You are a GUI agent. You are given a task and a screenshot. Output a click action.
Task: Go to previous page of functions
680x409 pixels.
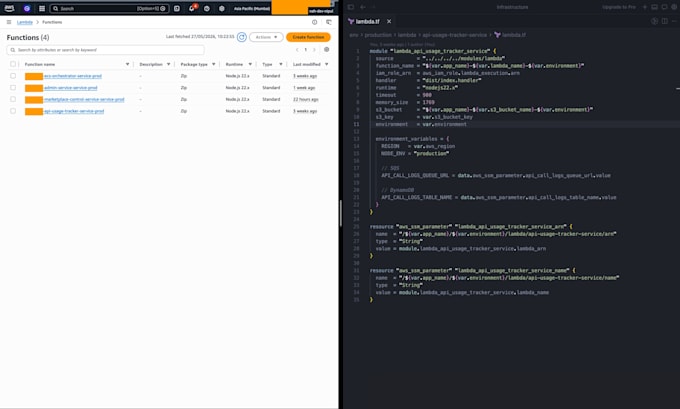pyautogui.click(x=297, y=50)
